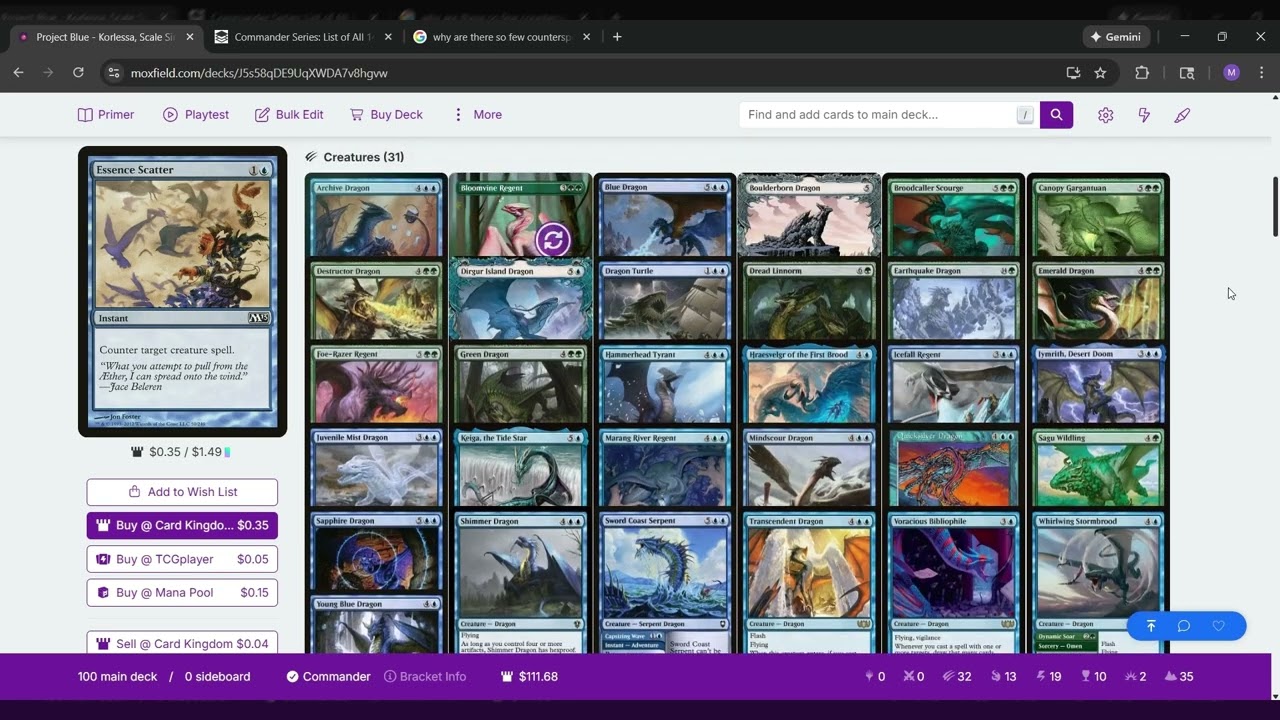Expand the More menu
The image size is (1280, 720).
coord(477,115)
